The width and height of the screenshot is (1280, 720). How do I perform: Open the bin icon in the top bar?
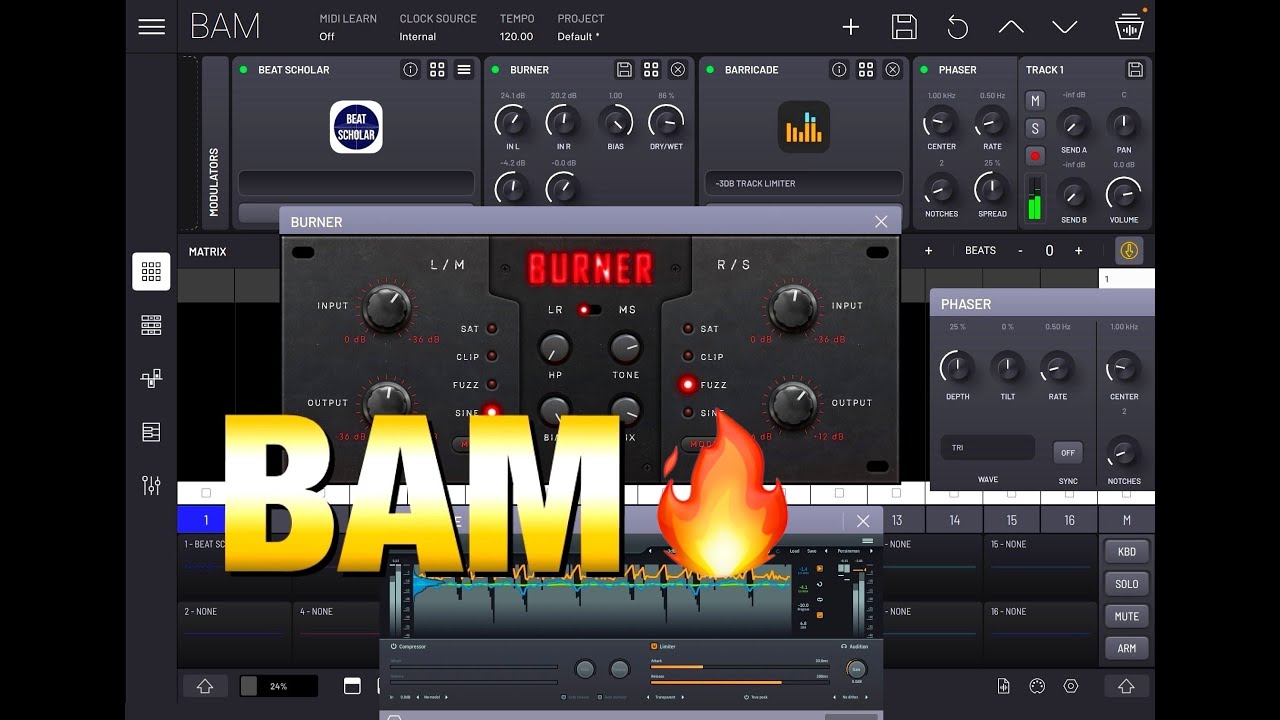(1129, 27)
